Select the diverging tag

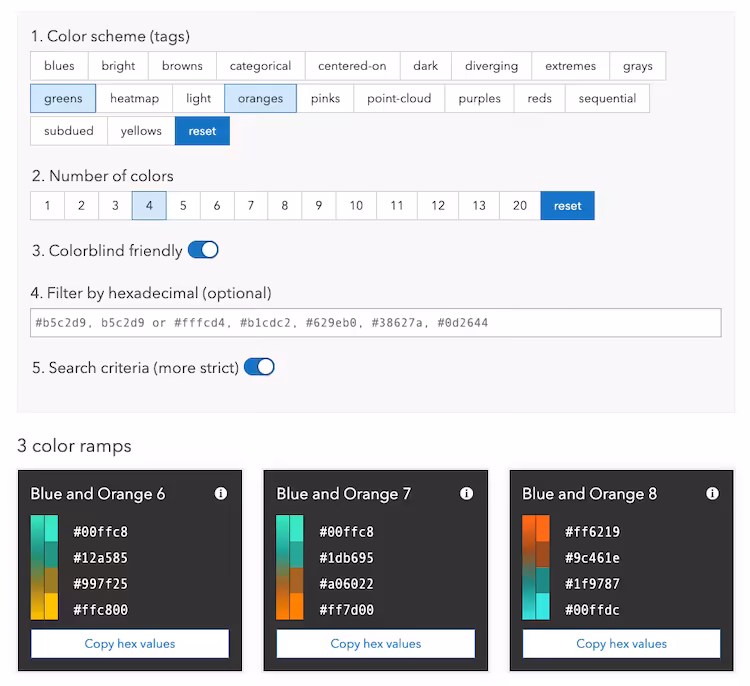pos(491,66)
